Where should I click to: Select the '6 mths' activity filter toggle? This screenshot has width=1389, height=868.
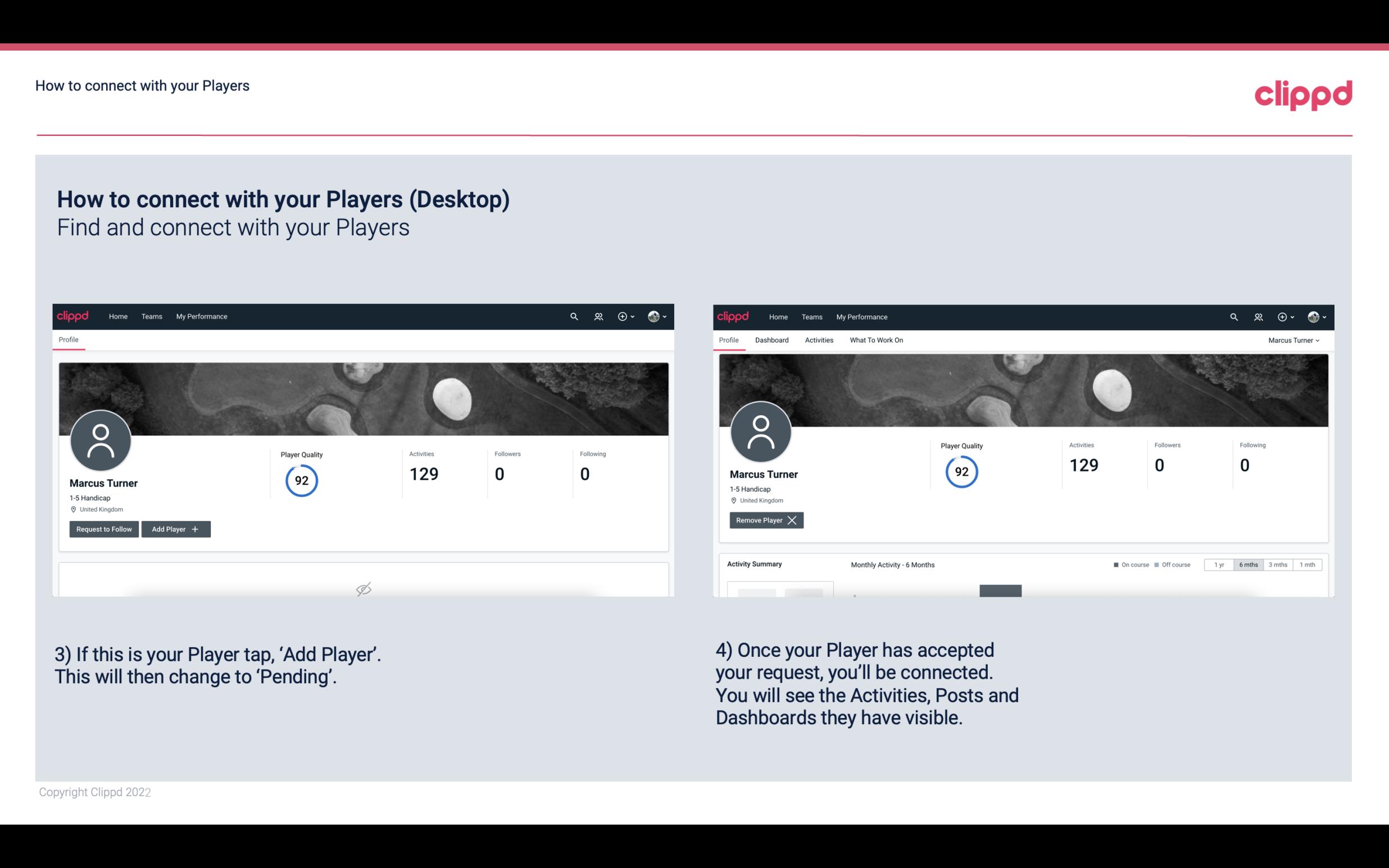click(x=1249, y=564)
